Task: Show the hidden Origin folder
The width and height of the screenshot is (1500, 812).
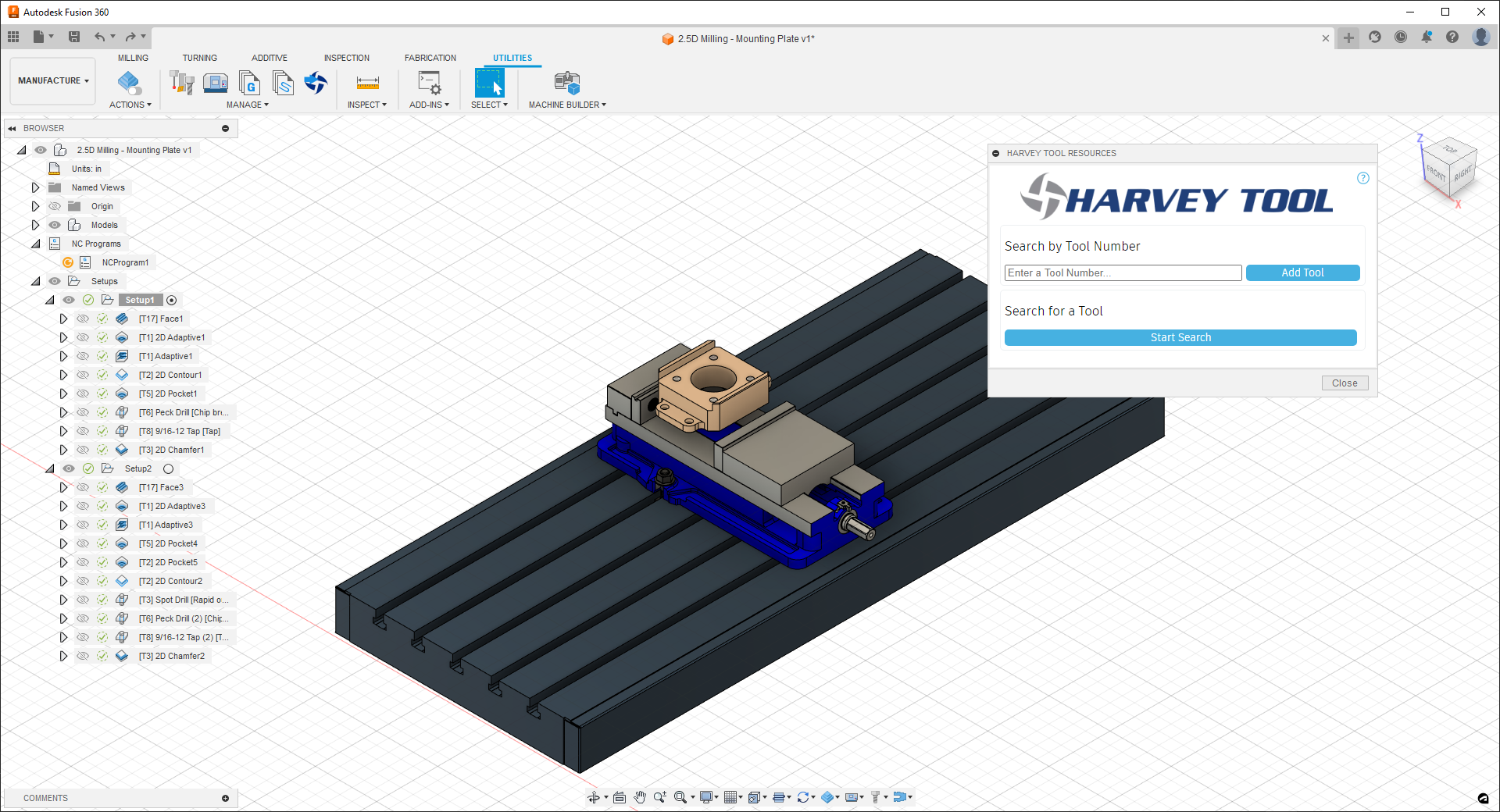Action: 55,206
